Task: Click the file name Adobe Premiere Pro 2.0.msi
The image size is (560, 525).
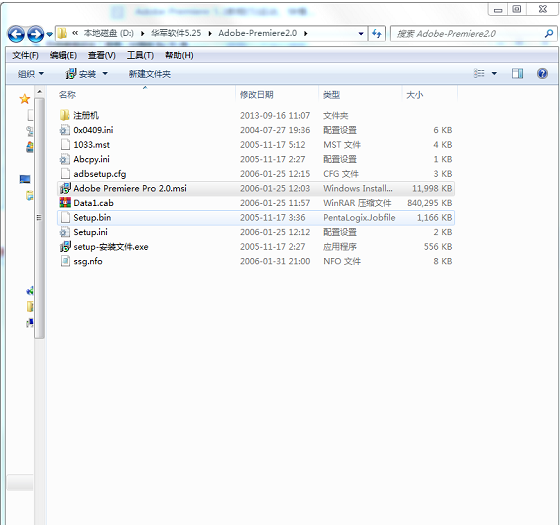Action: click(x=130, y=188)
